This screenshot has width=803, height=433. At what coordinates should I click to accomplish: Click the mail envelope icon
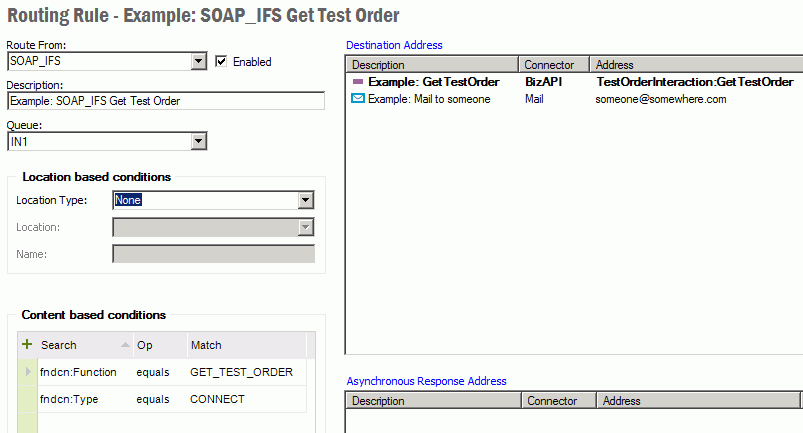coord(358,99)
